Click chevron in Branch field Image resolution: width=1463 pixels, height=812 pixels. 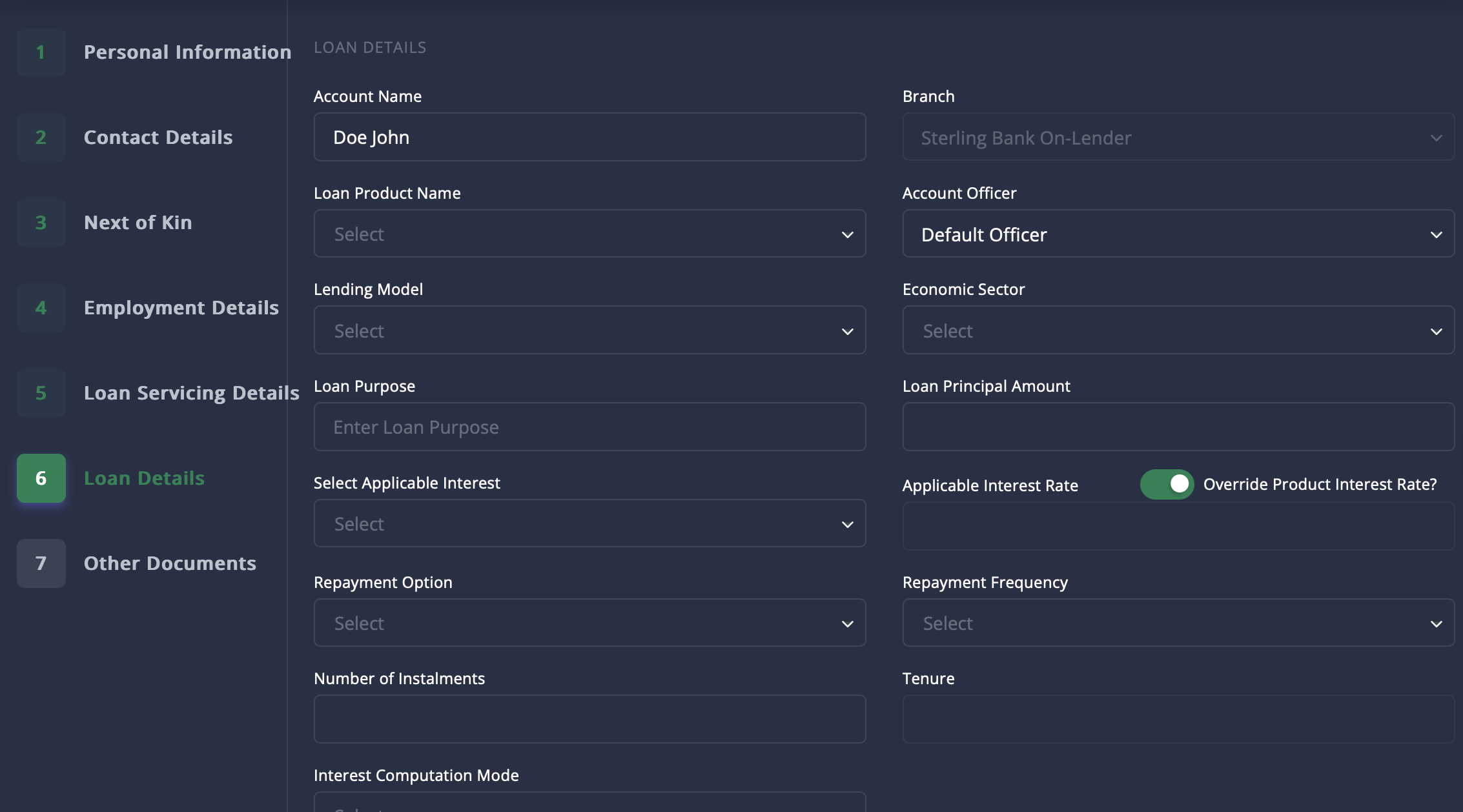1436,137
